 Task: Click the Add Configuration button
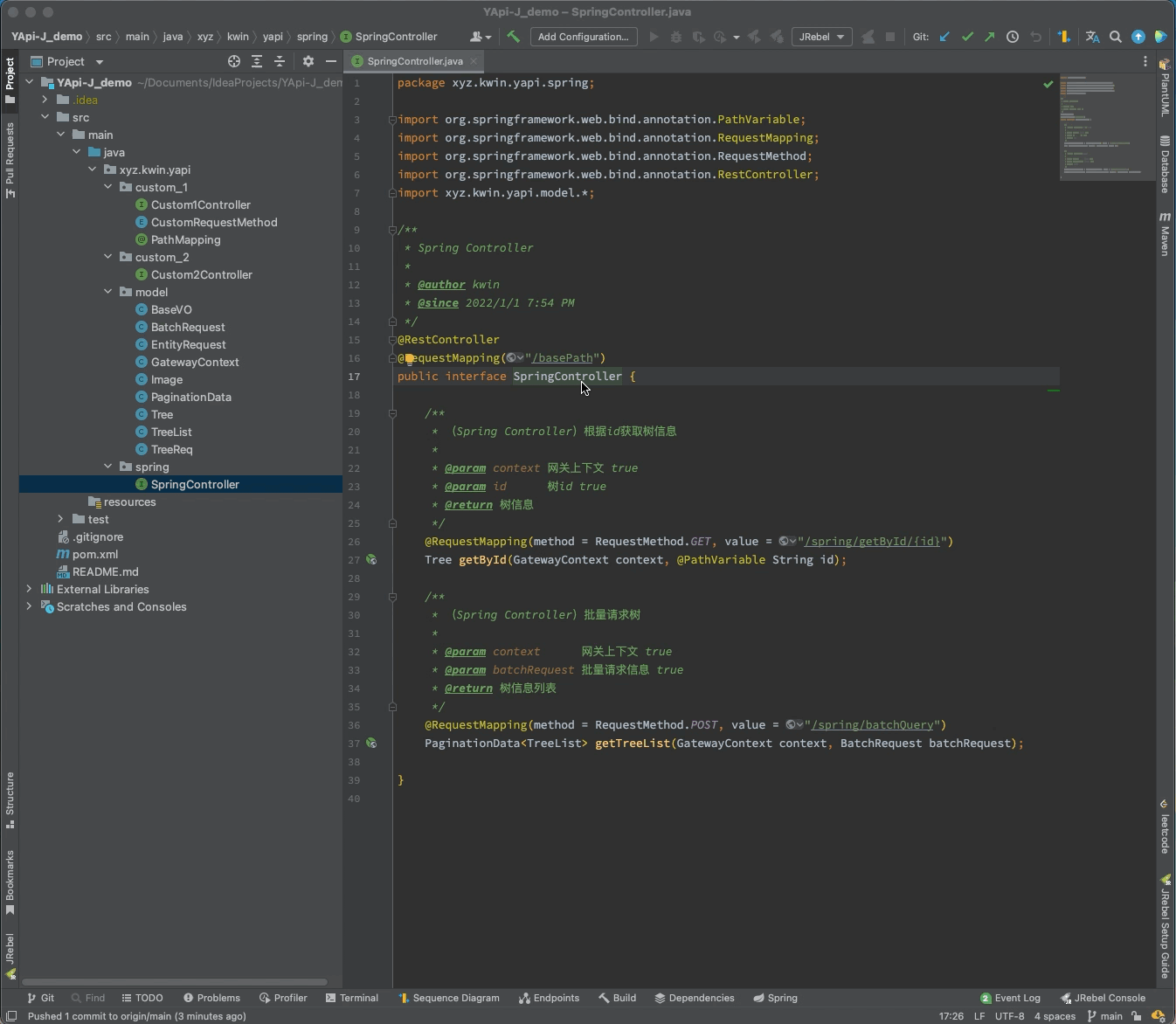(583, 37)
